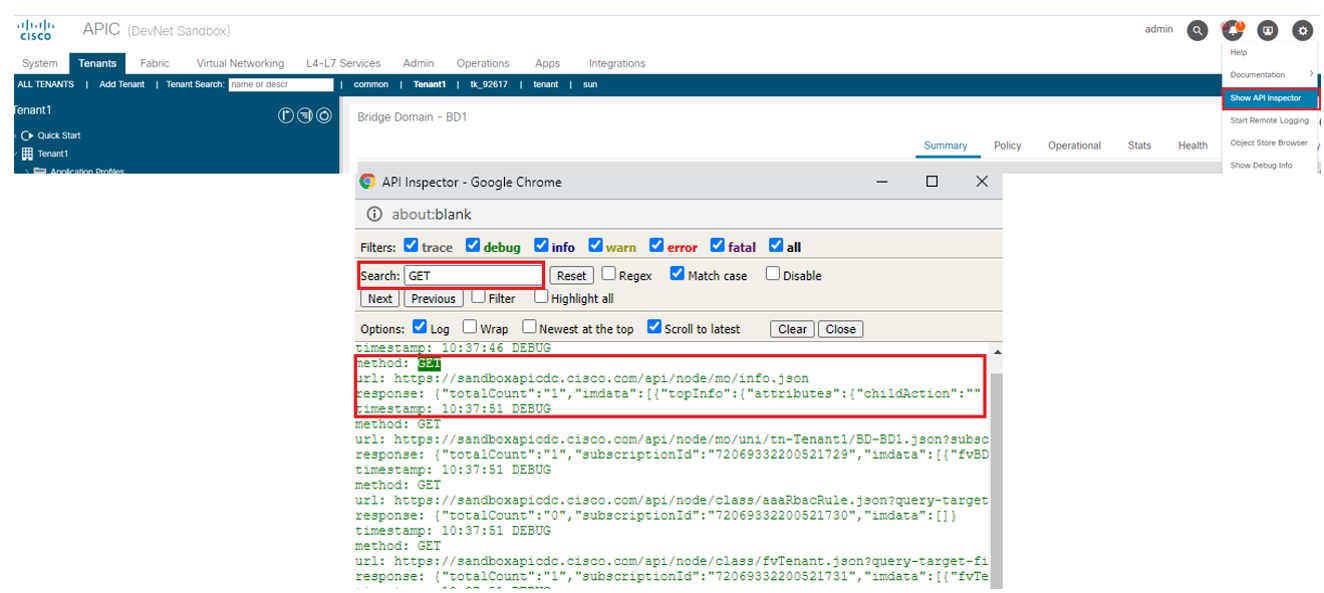Click the feedback screen icon
This screenshot has height=593, width=1324.
[1267, 30]
